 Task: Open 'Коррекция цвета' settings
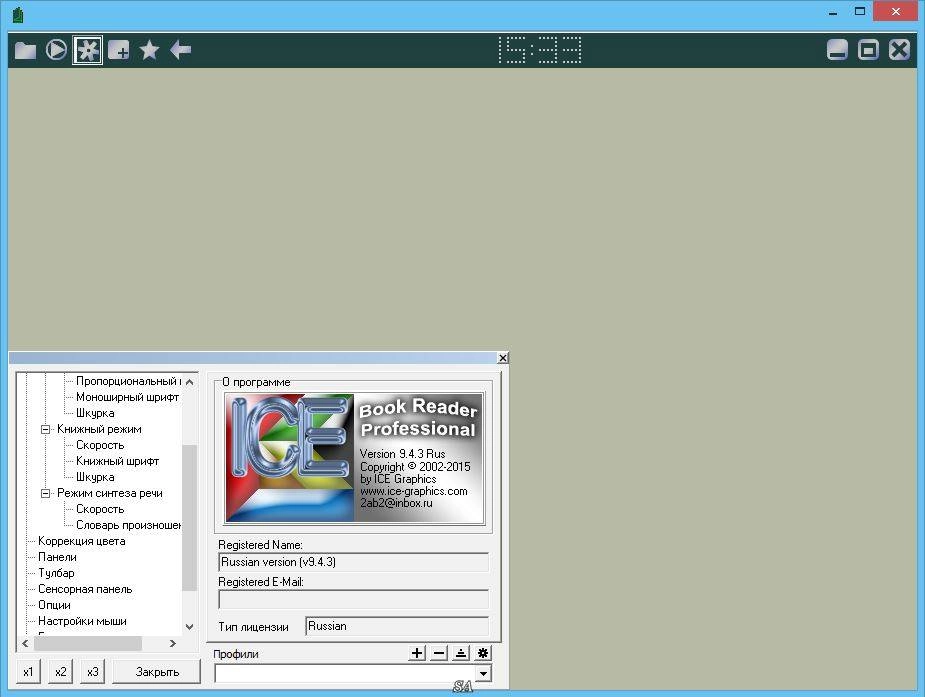81,541
